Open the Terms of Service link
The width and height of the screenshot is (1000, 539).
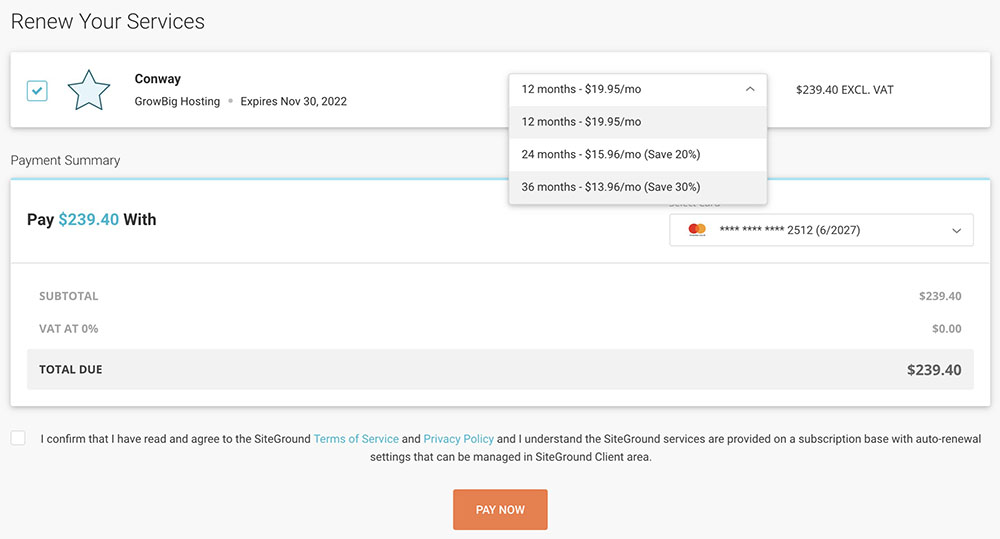pyautogui.click(x=356, y=439)
